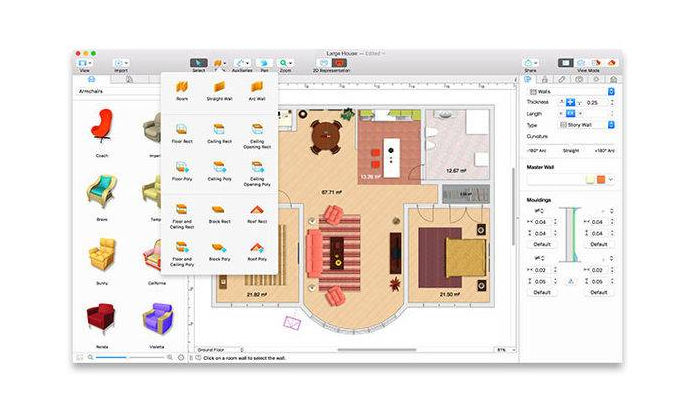
Task: Select the purple Violetta armchair thumbnail
Action: click(157, 319)
